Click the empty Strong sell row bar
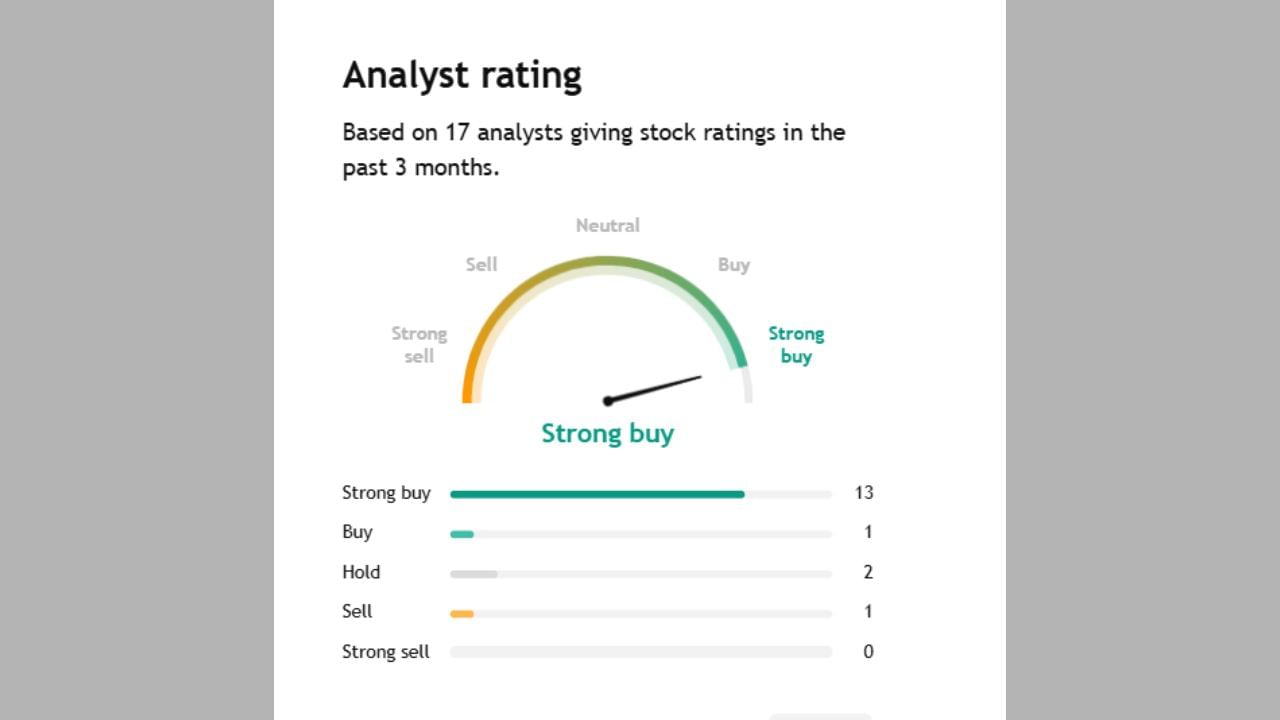This screenshot has width=1280, height=720. tap(640, 652)
